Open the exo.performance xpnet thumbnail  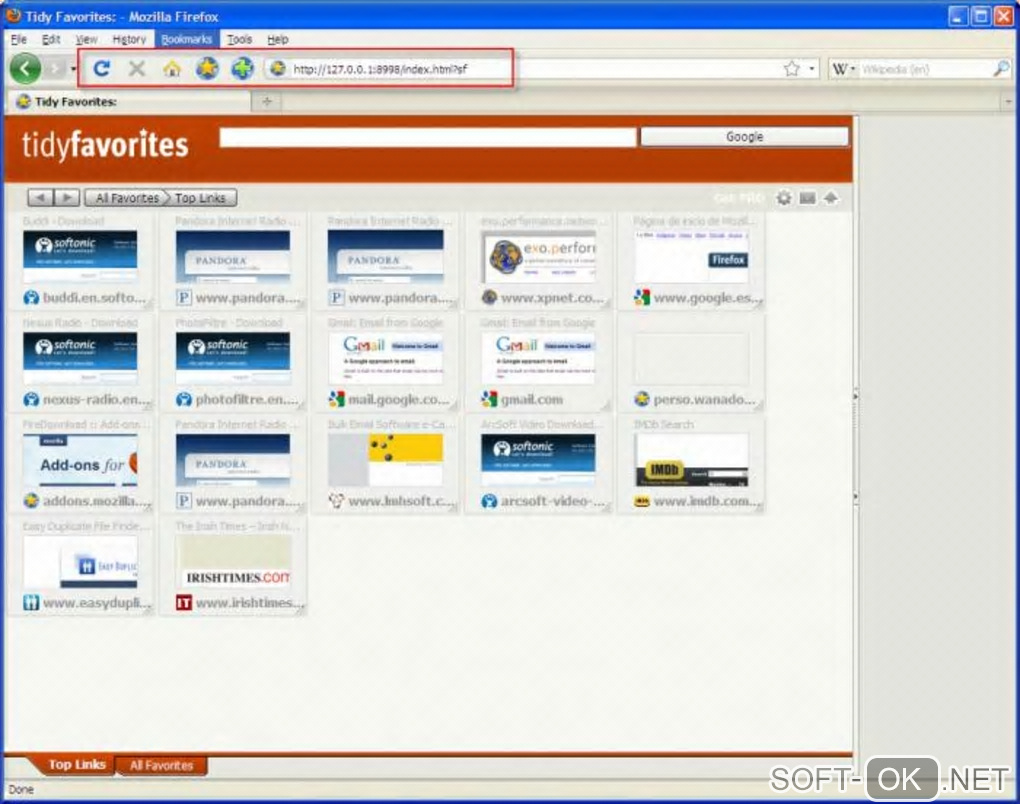coord(539,258)
